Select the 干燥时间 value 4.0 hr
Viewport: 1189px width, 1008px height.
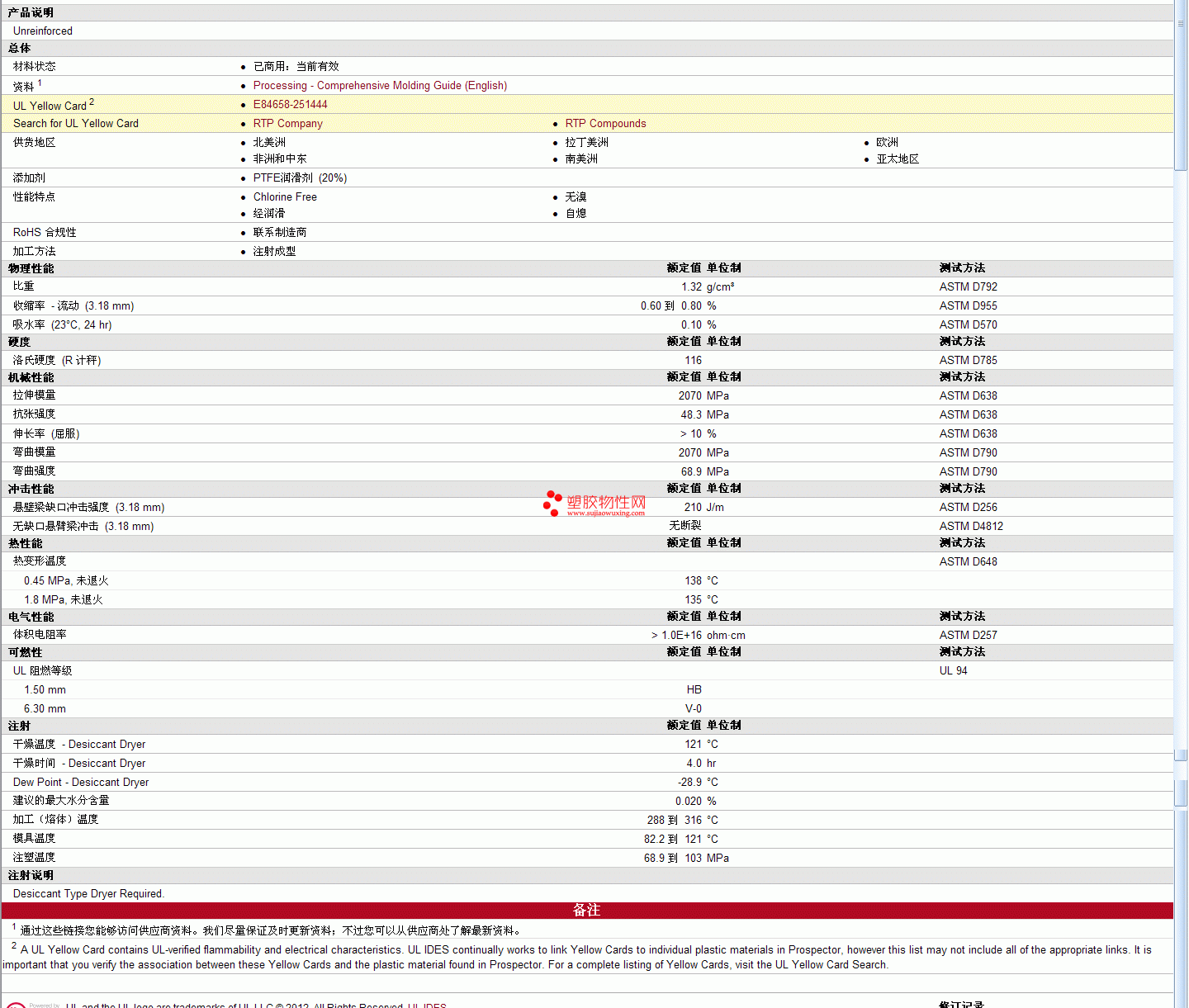(701, 763)
